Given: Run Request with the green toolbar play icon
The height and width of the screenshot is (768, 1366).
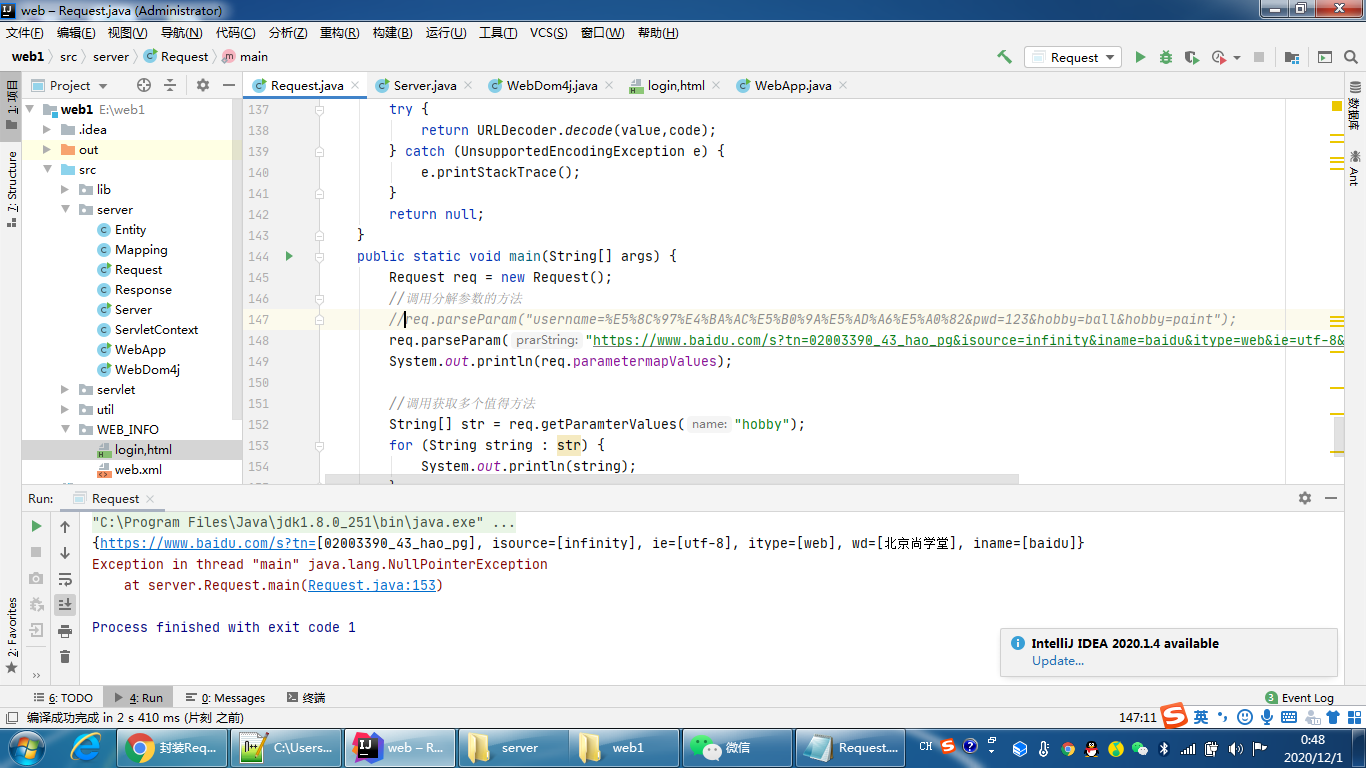Looking at the screenshot, I should point(1140,57).
